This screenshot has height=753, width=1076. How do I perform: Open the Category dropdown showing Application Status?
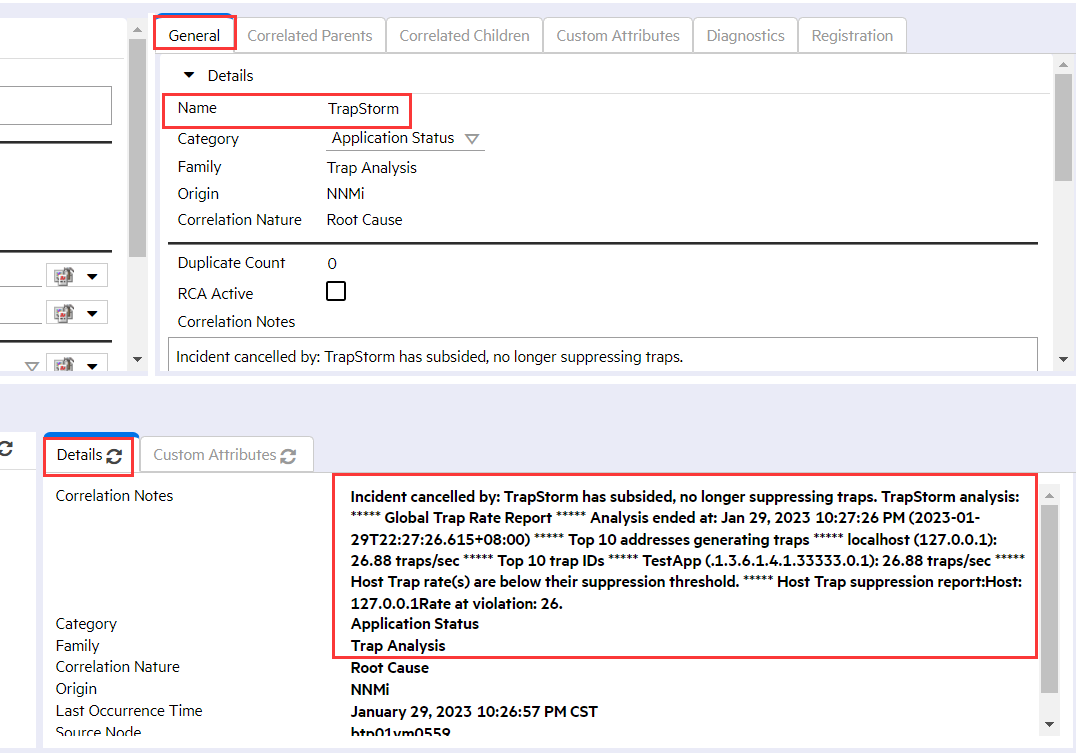(472, 139)
